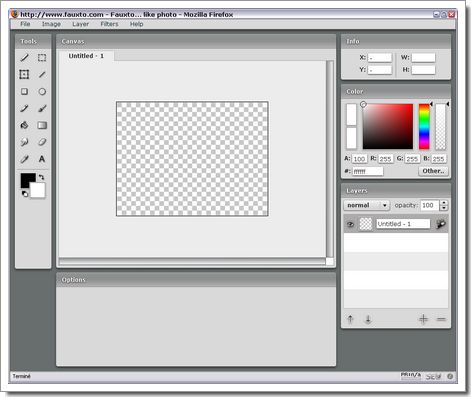
Task: Select the rectangular marquee selection tool
Action: pos(42,58)
